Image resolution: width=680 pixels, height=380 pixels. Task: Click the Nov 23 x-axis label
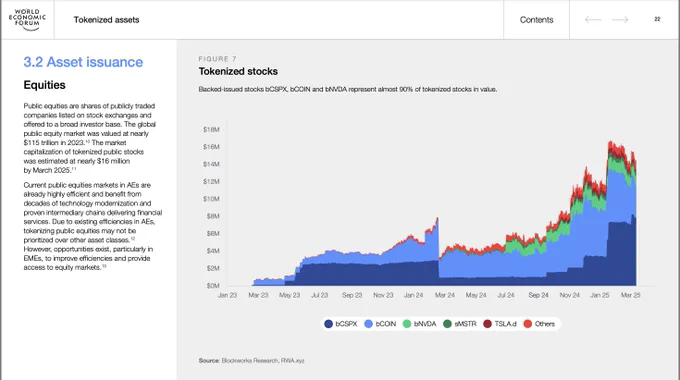click(x=383, y=295)
